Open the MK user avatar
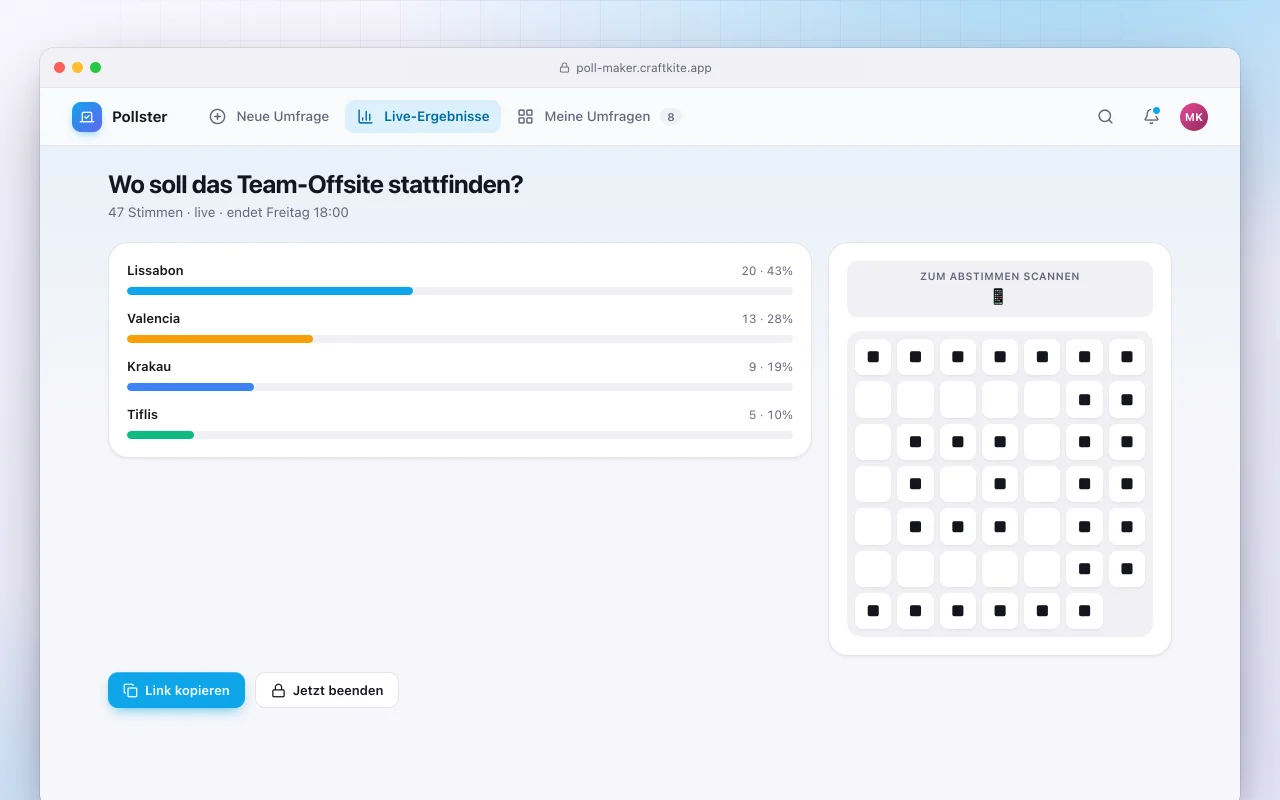 click(x=1194, y=117)
